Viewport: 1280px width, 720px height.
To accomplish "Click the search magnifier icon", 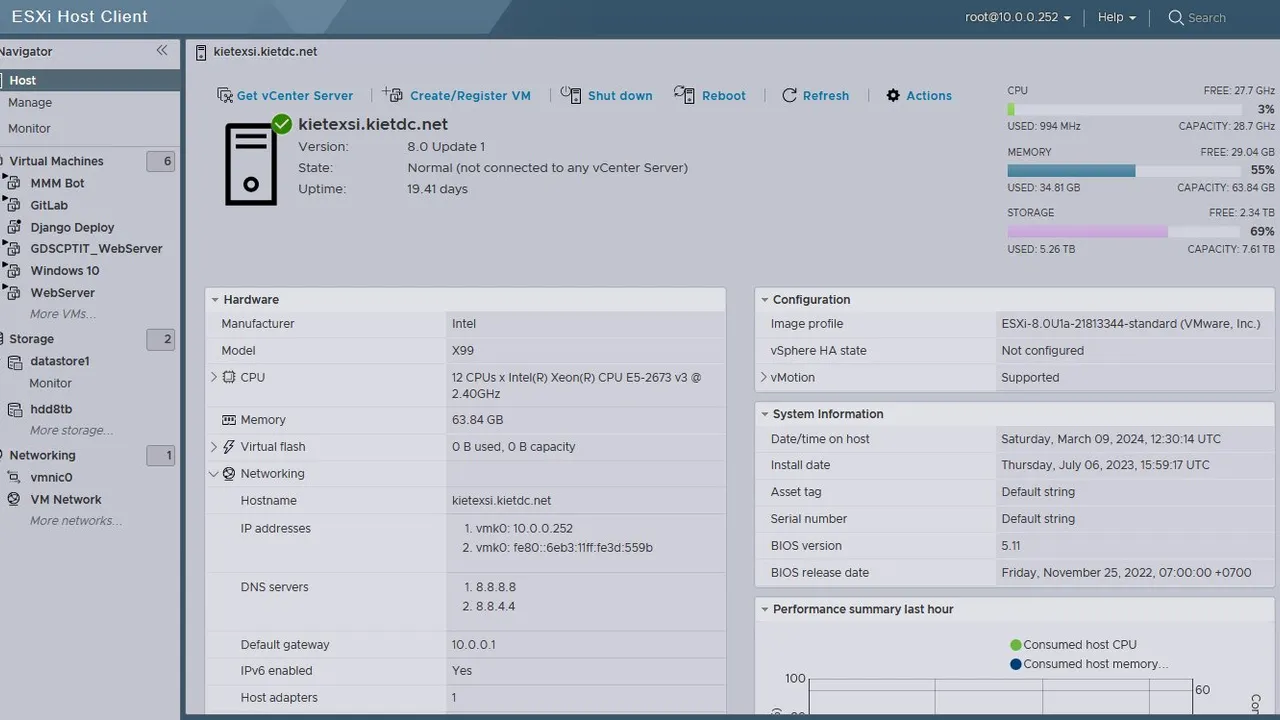I will tap(1176, 18).
